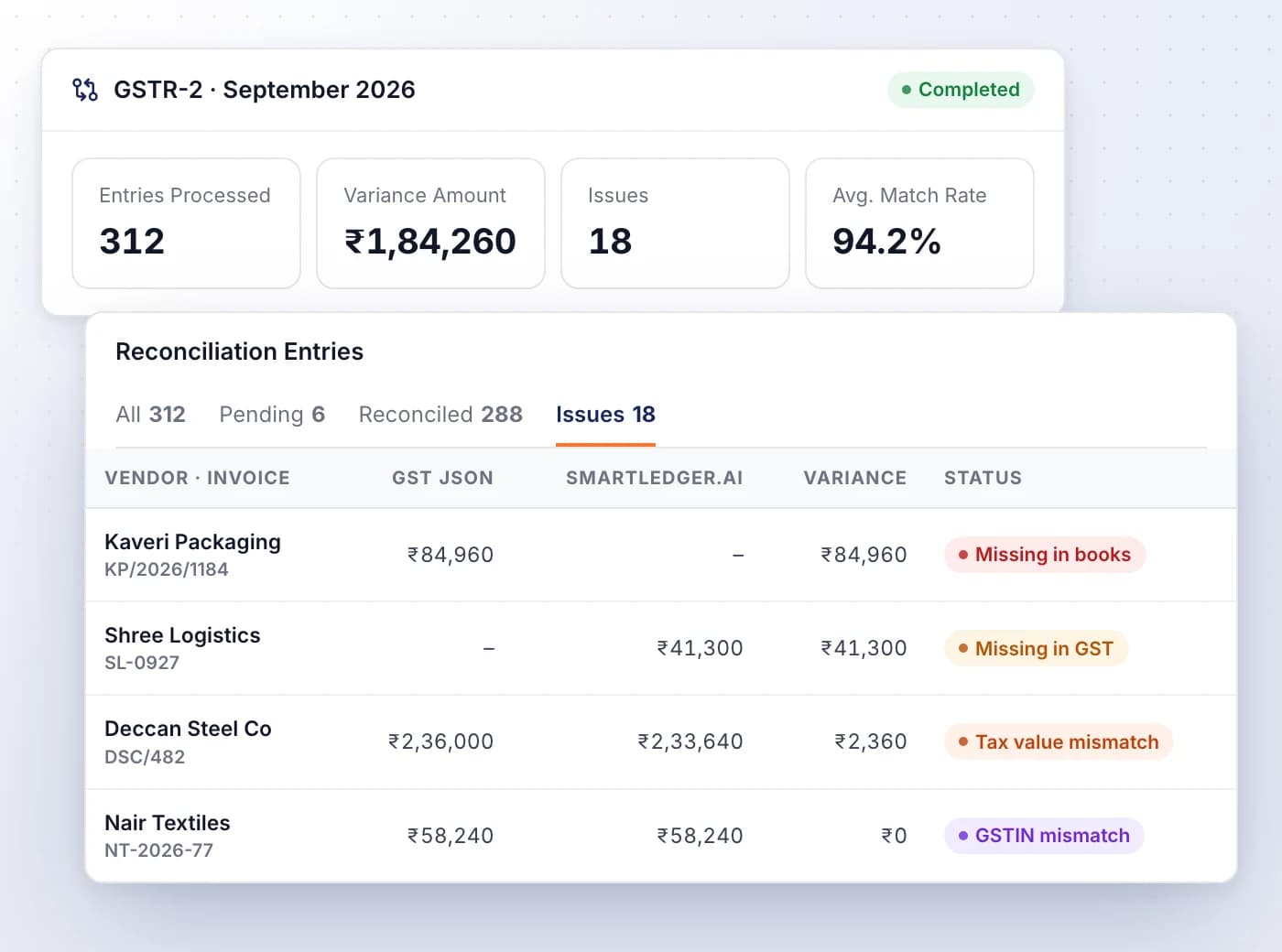Viewport: 1282px width, 952px height.
Task: Click invoice number KP/2026/1184
Action: pyautogui.click(x=167, y=569)
